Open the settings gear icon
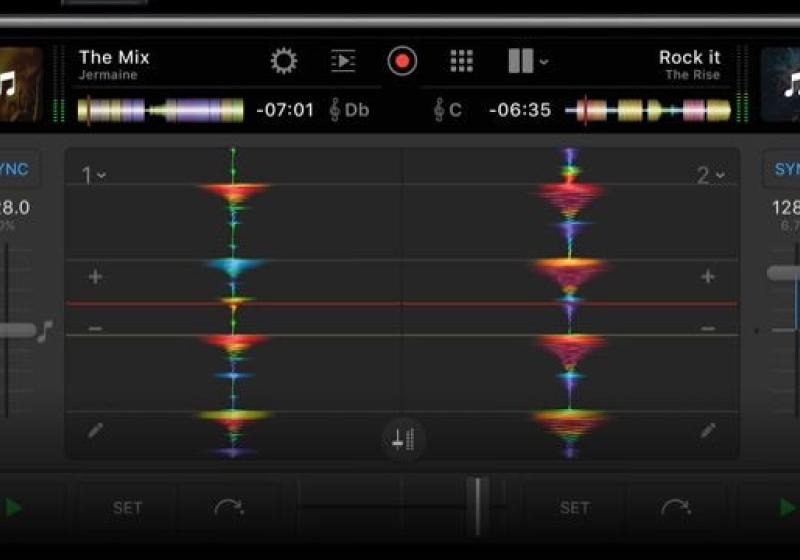 284,62
